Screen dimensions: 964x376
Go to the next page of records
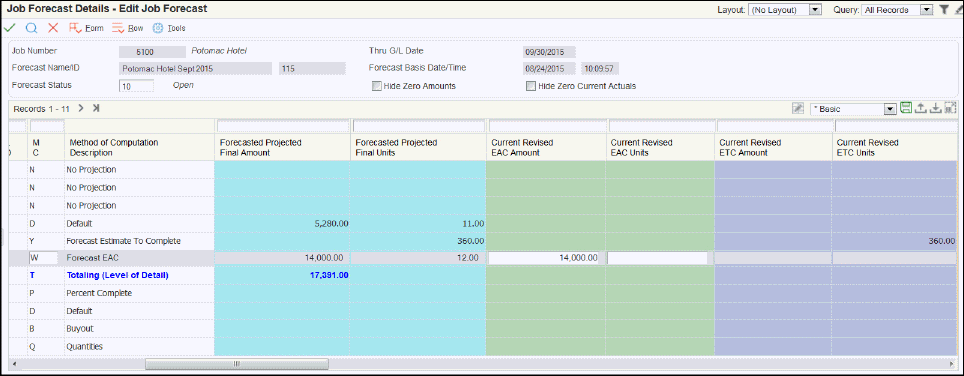(81, 108)
